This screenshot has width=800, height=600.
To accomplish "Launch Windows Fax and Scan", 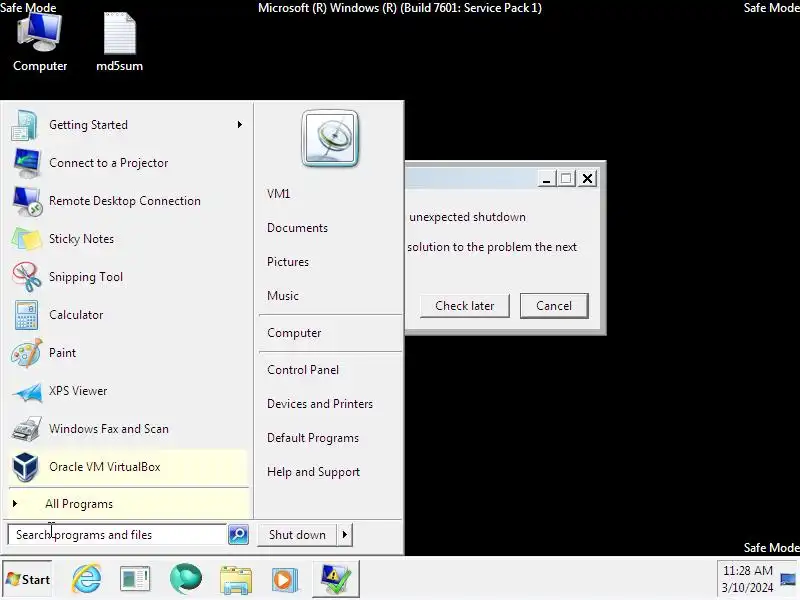I will (x=128, y=429).
